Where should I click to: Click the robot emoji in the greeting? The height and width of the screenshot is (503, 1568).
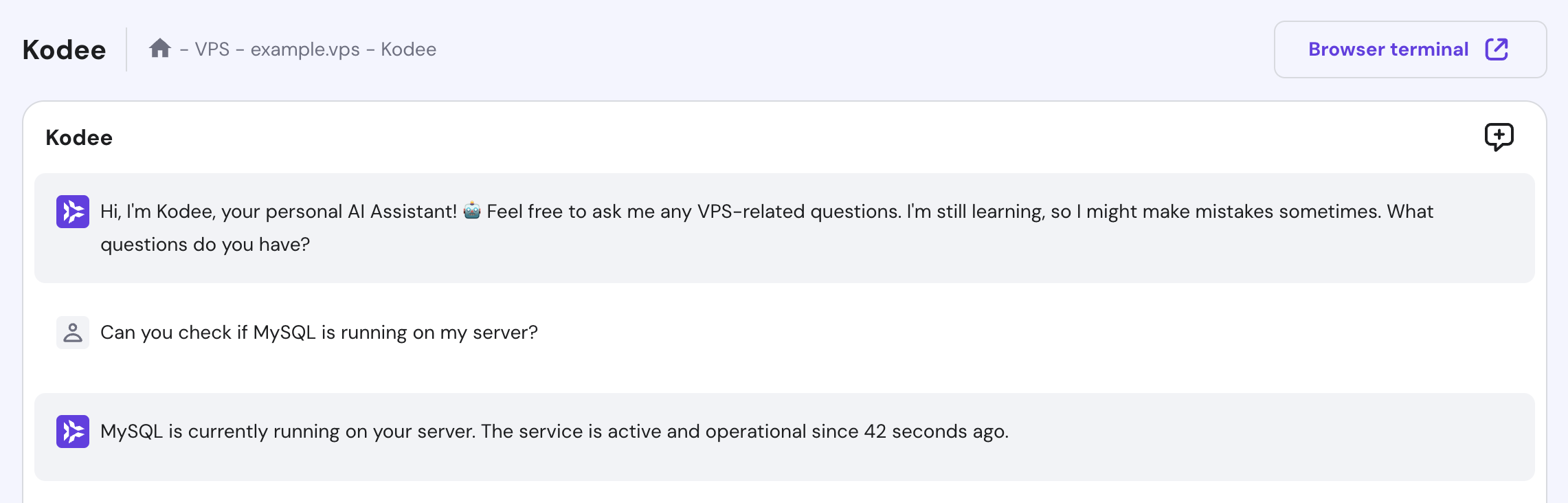[472, 211]
